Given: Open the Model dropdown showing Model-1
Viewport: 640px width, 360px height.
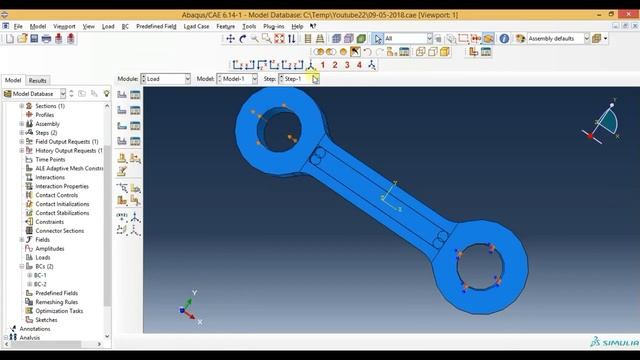Looking at the screenshot, I should [237, 79].
